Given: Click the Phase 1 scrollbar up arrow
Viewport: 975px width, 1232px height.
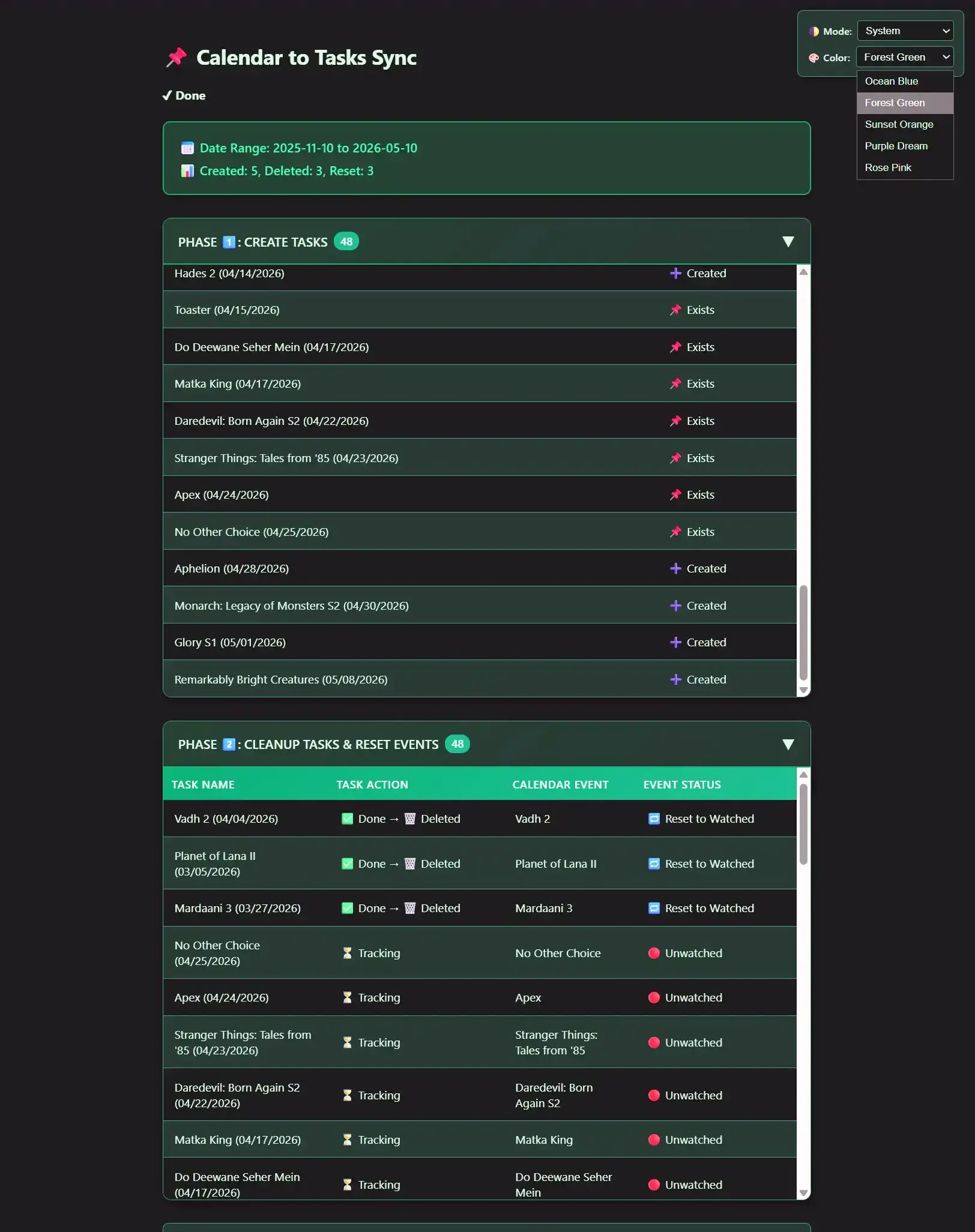Looking at the screenshot, I should 803,272.
